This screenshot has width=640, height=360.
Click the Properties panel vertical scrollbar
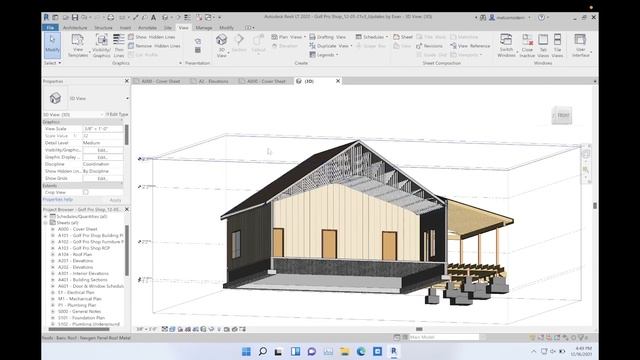click(127, 135)
